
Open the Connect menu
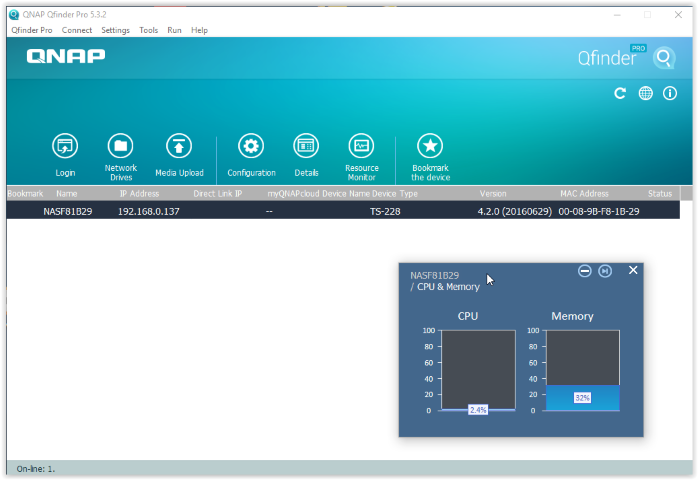coord(77,30)
